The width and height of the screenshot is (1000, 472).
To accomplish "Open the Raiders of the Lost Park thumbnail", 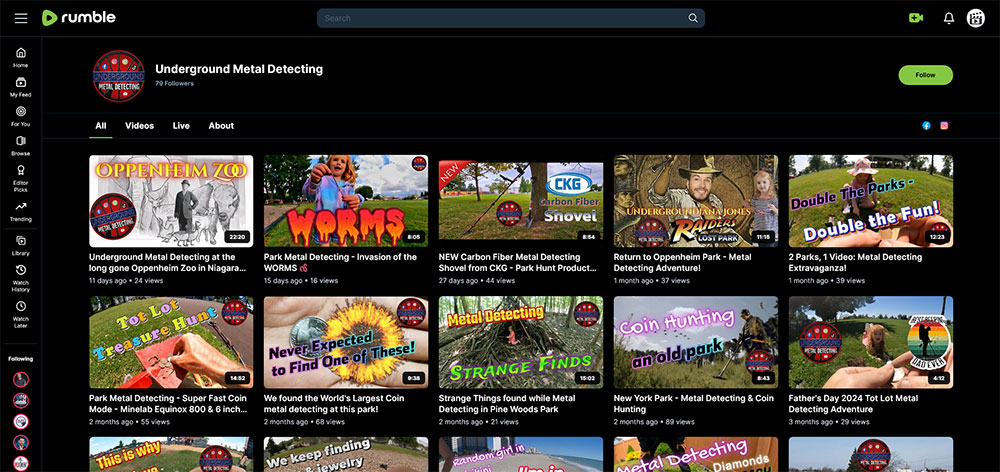I will click(x=696, y=201).
